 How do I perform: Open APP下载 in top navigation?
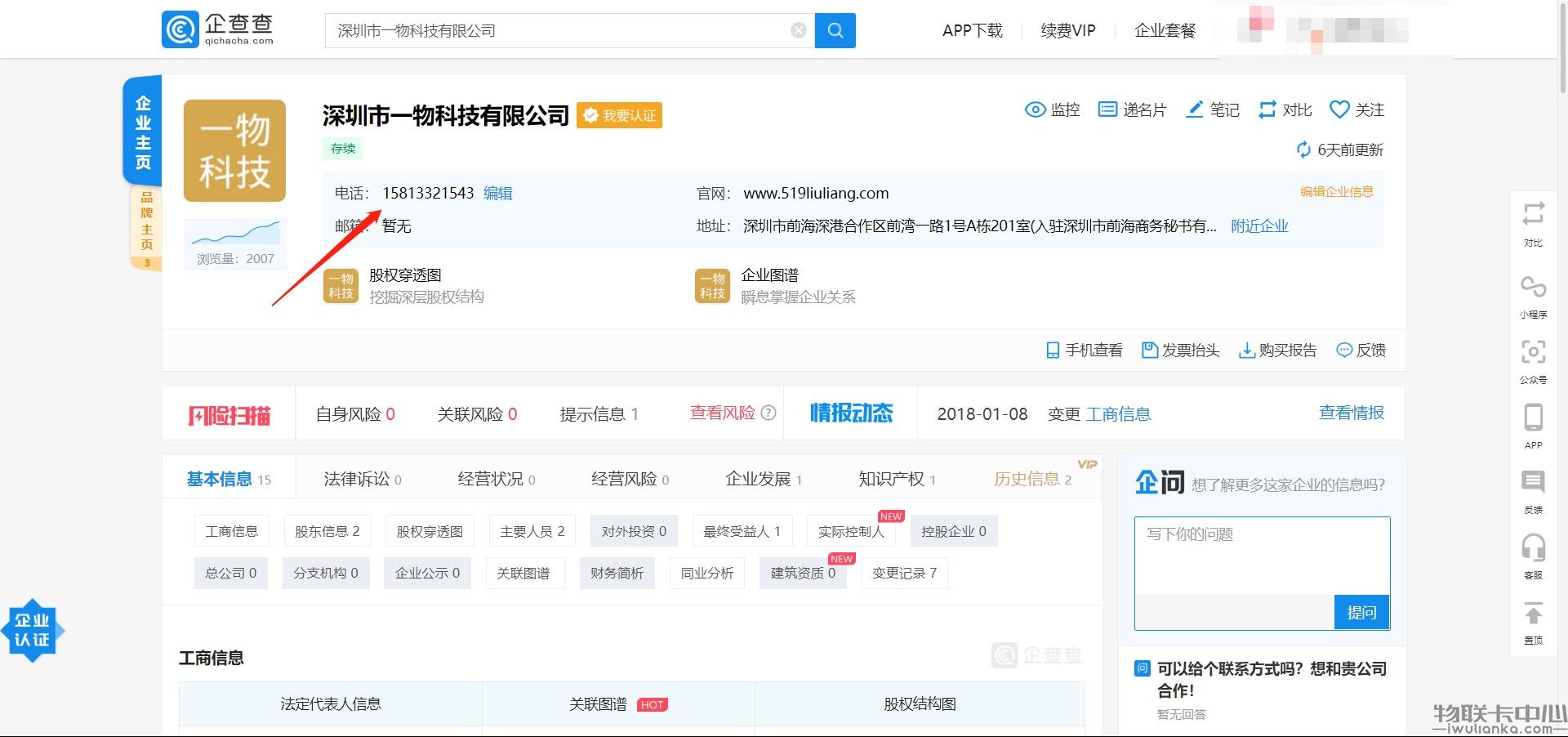[972, 30]
